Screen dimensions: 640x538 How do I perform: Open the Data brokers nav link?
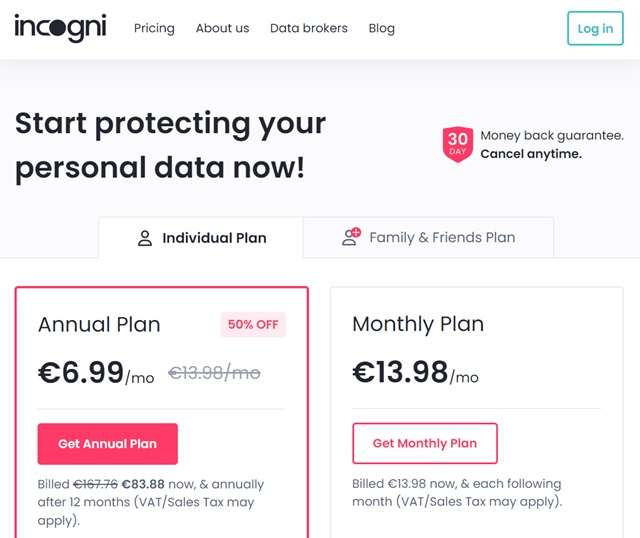(308, 28)
